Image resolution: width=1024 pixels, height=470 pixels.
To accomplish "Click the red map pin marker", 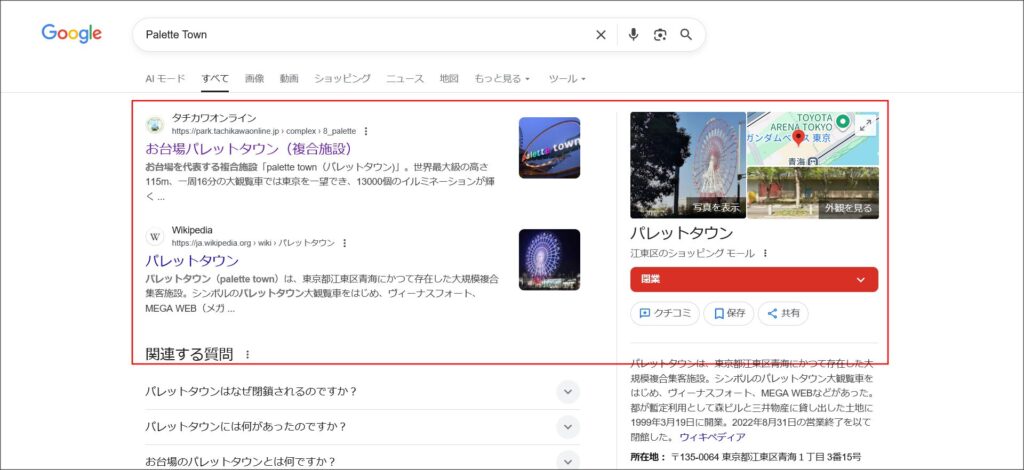I will (797, 138).
